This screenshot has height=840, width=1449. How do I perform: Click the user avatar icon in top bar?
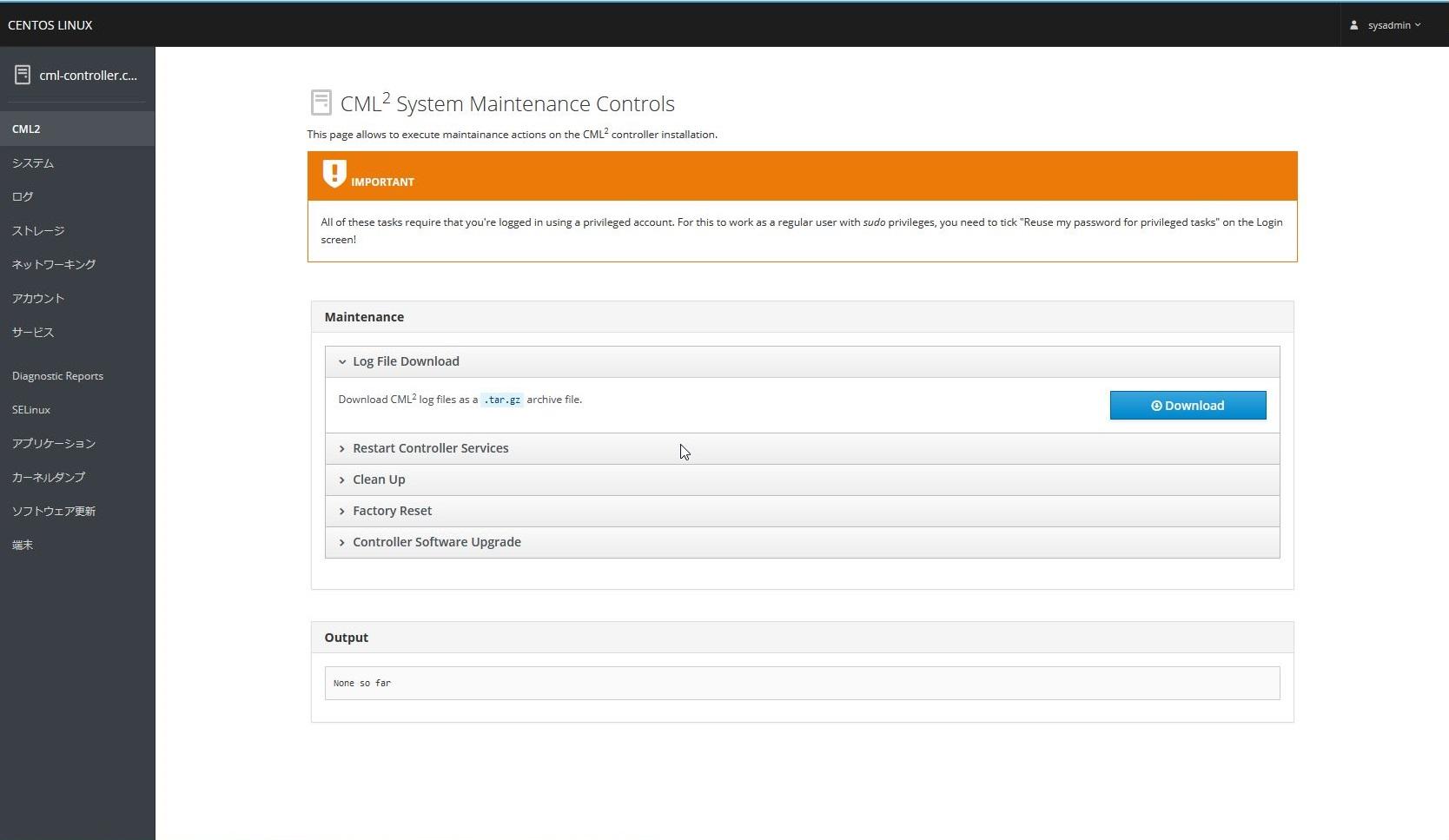(x=1353, y=25)
